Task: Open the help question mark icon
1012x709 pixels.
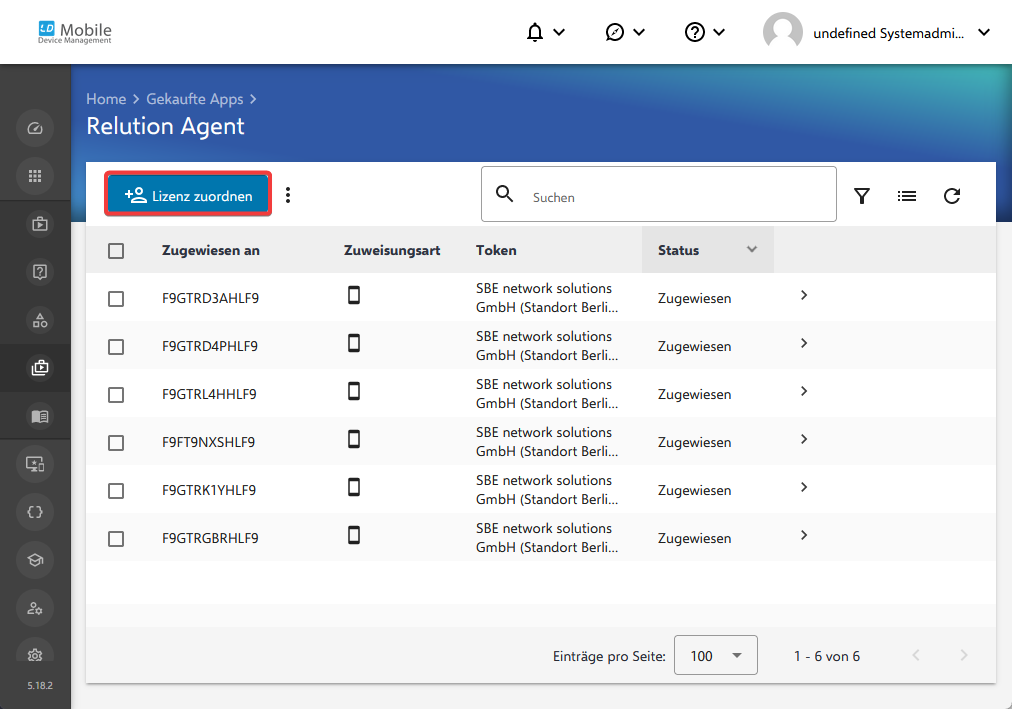Action: point(694,32)
